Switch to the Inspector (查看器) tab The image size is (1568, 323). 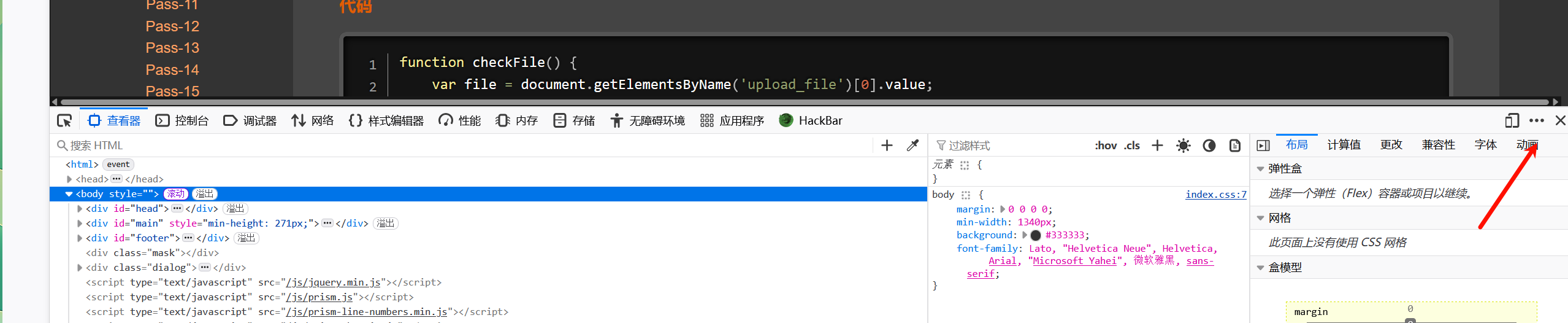coord(114,120)
